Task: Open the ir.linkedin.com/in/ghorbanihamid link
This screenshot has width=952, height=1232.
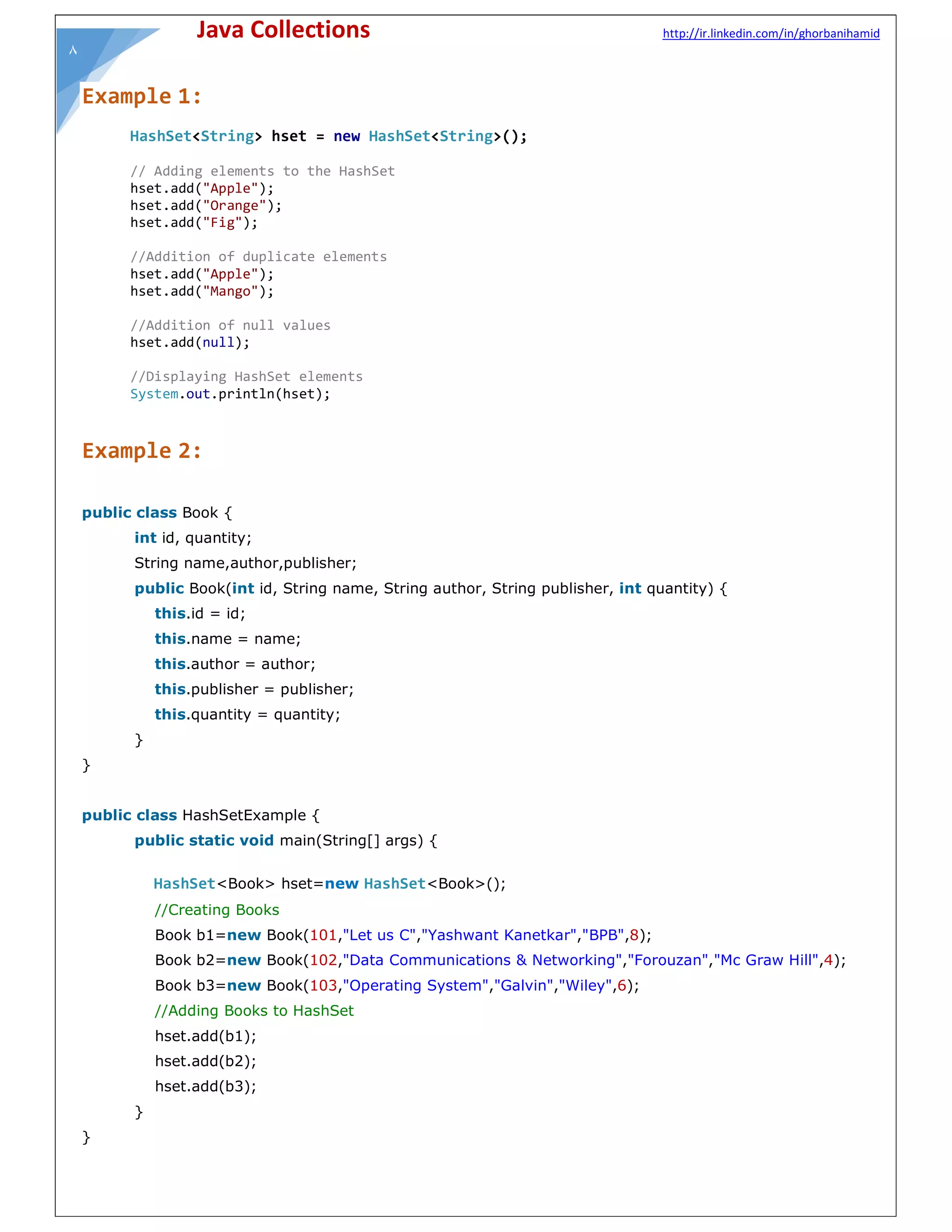Action: pos(770,34)
